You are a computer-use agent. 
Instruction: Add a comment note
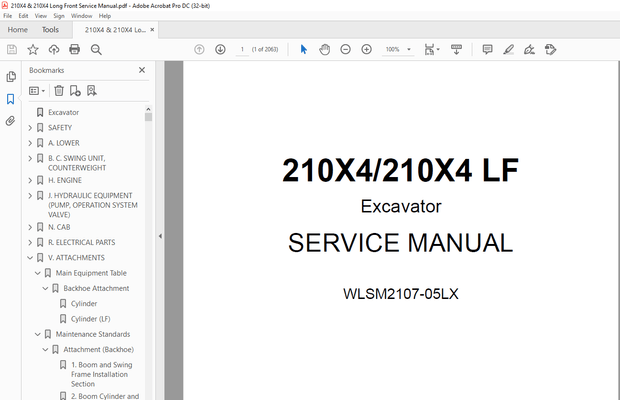click(488, 49)
